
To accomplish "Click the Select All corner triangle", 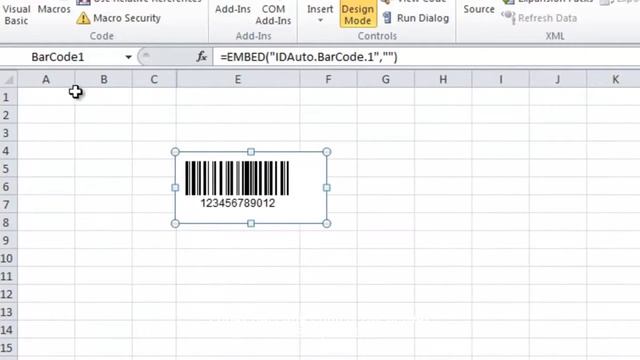I will tap(9, 79).
